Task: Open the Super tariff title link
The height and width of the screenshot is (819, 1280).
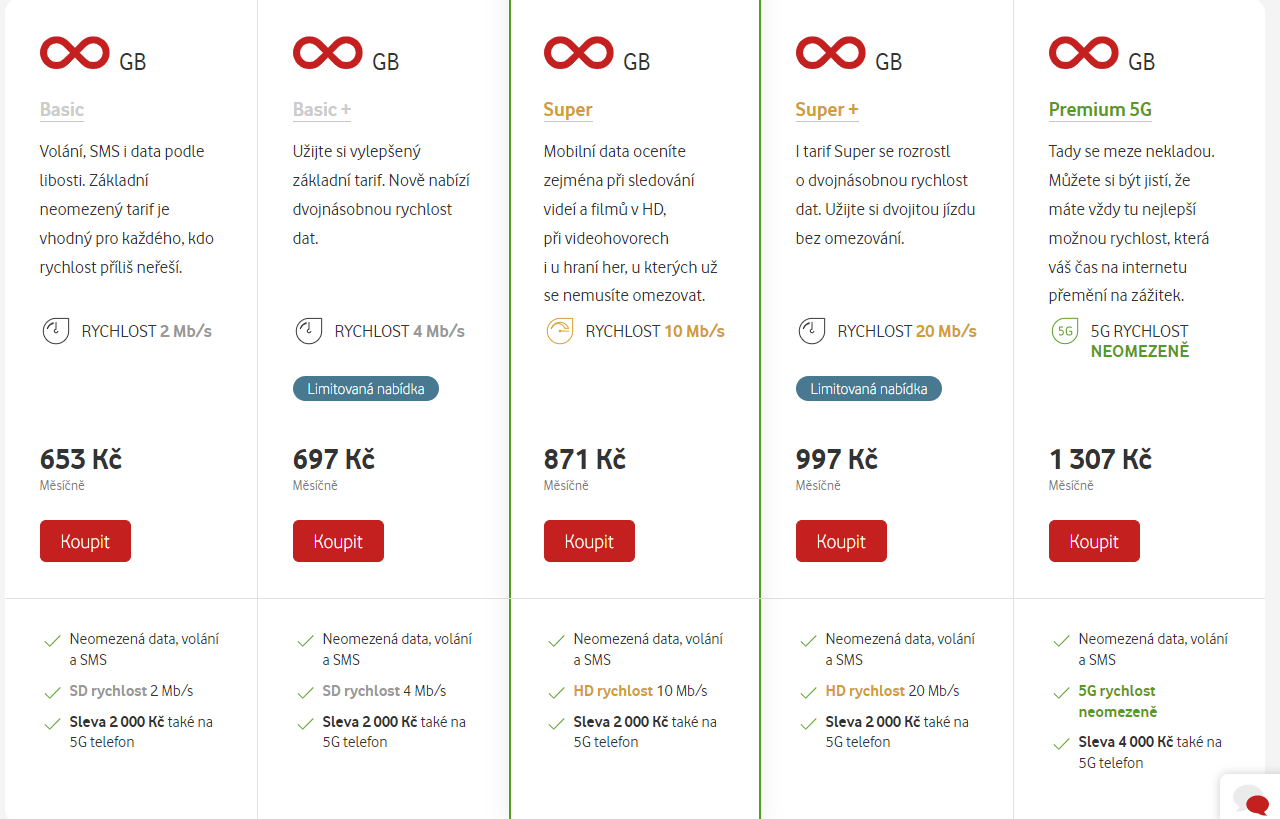Action: tap(568, 110)
